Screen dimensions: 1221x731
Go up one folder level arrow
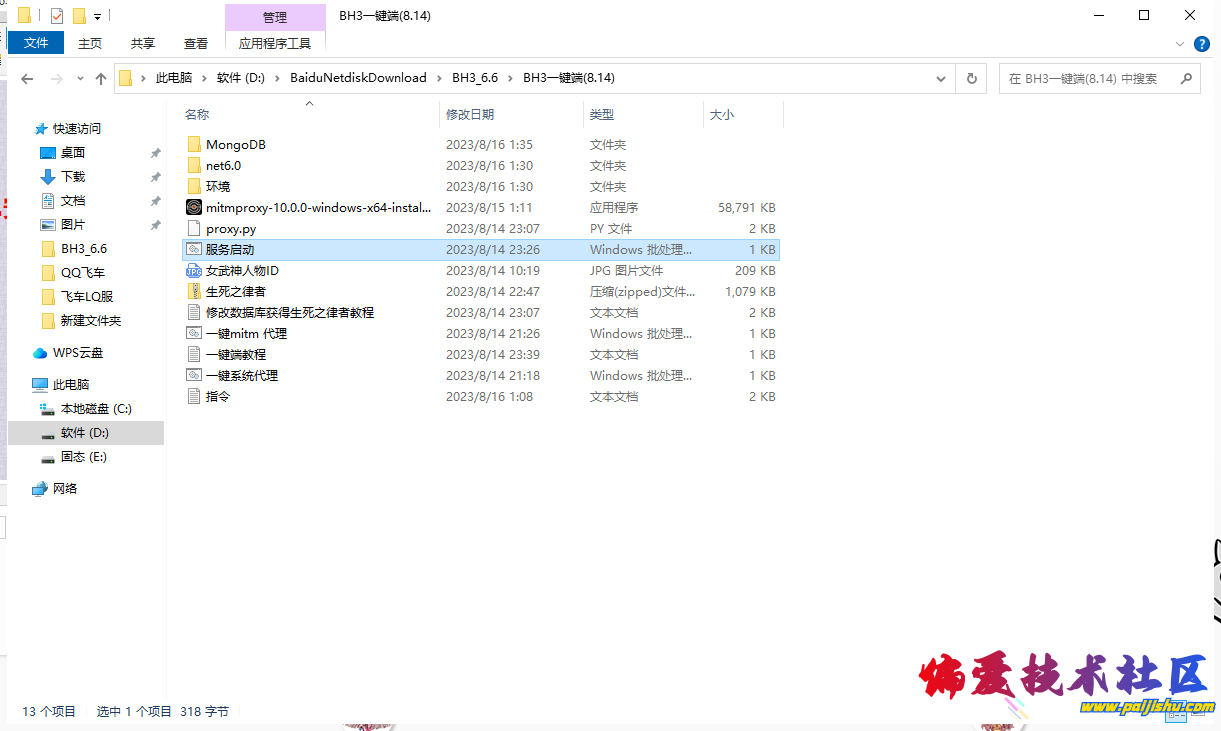click(x=101, y=78)
